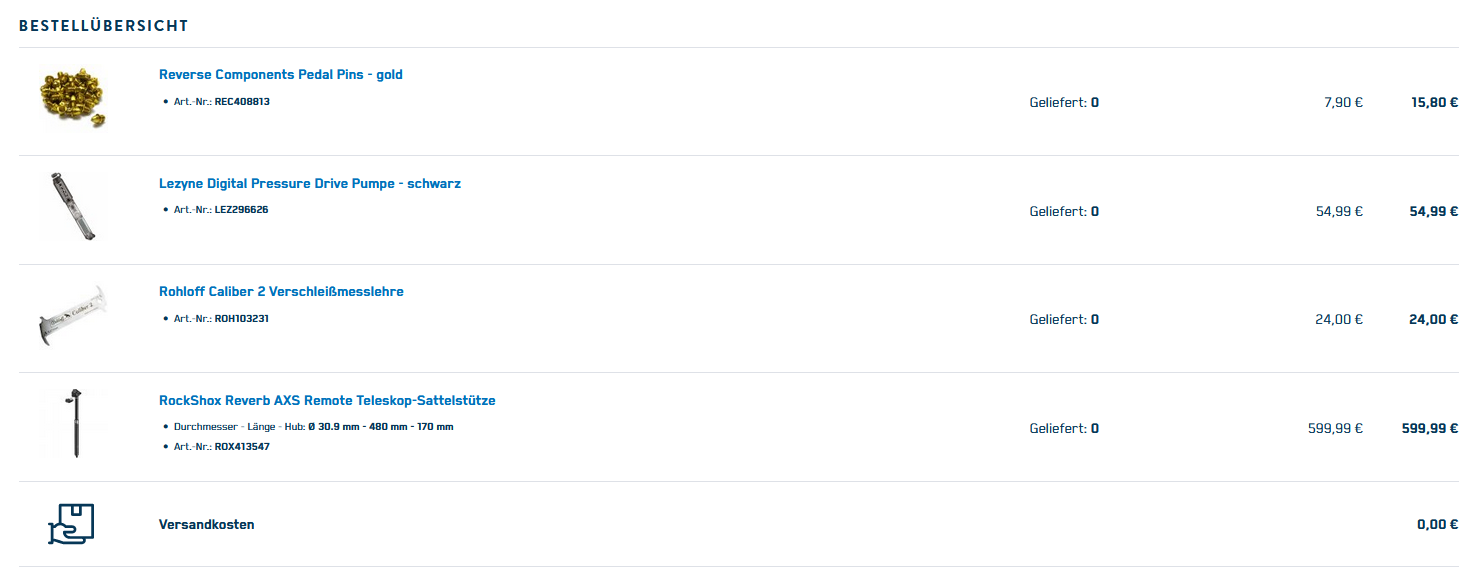Follow the Rohloff Caliber 2 Verschleißmesslehre link
The image size is (1483, 588).
coord(281,292)
